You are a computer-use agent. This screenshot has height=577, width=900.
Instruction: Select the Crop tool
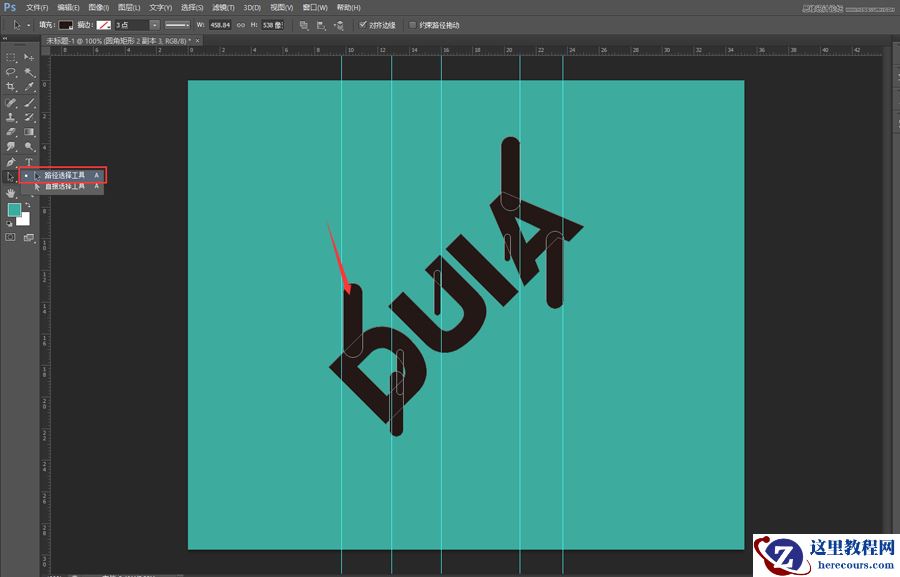pos(11,87)
